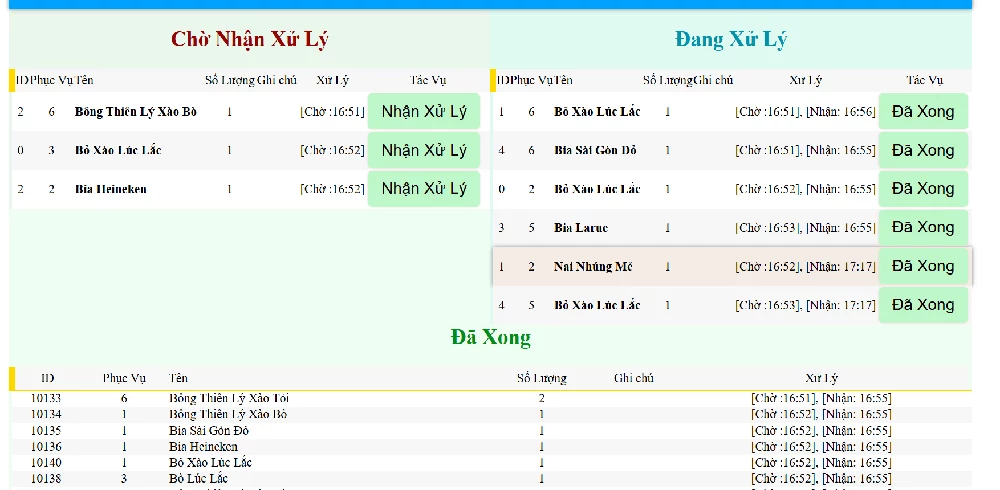
Task: Select Bò Xào Lúc Lắc in completed list
Action: click(x=210, y=463)
